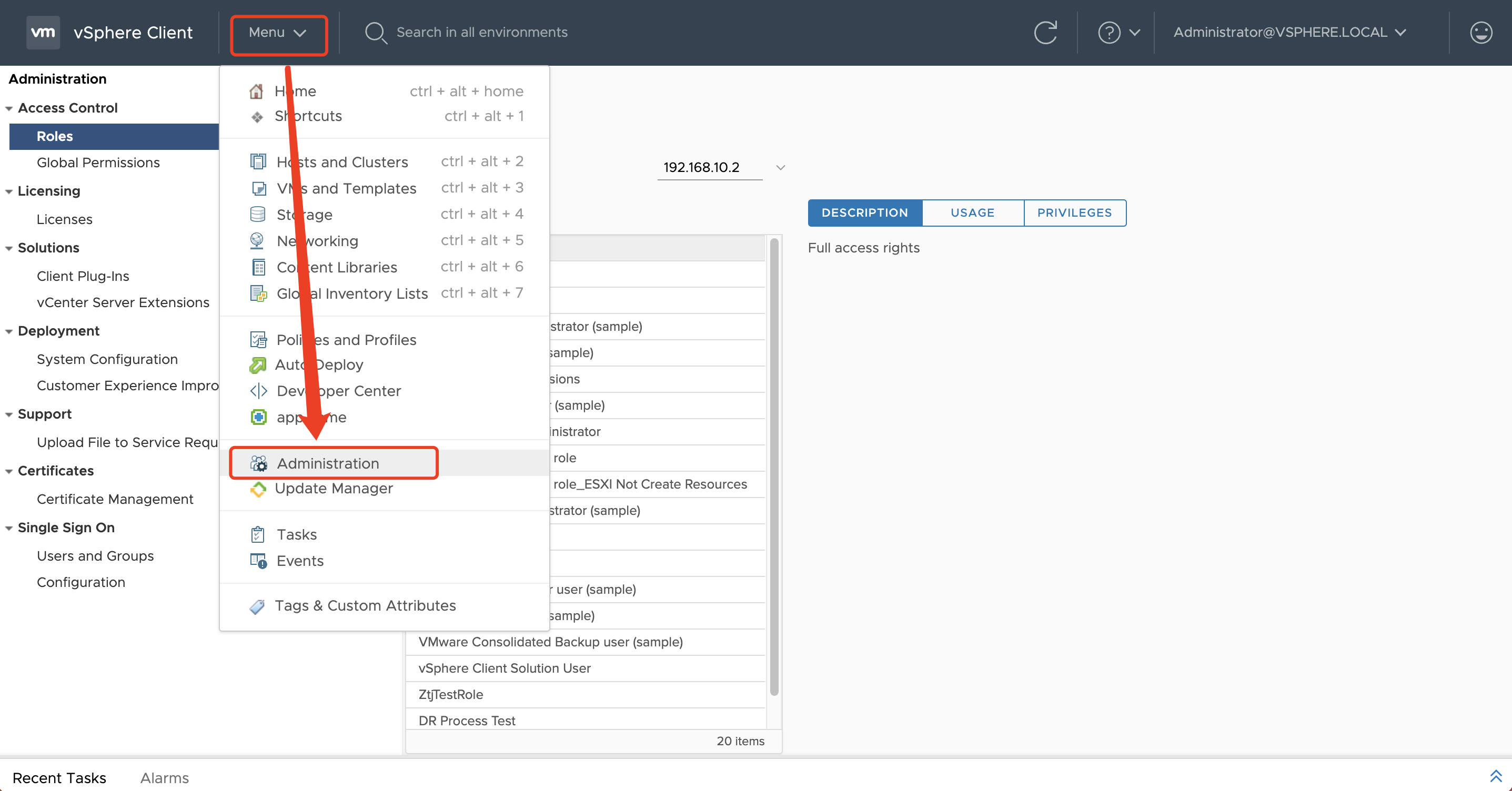1512x791 pixels.
Task: Open vCenter Server Extensions
Action: pyautogui.click(x=123, y=303)
